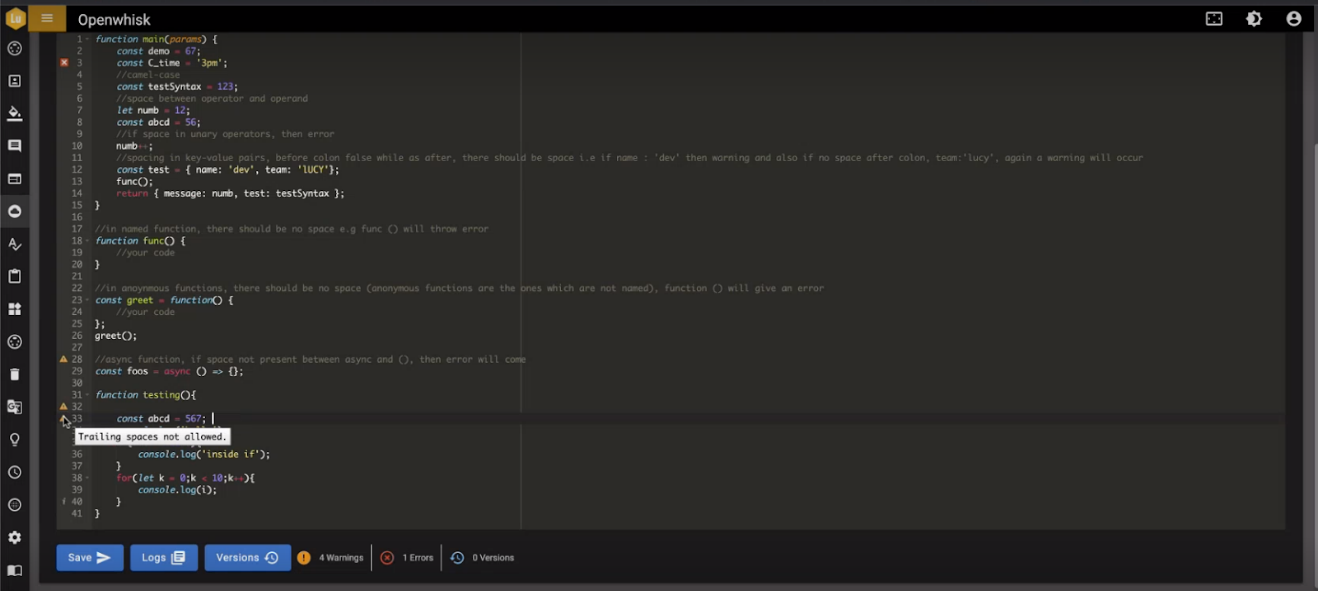Click the 0 Versions status text
1318x591 pixels.
pyautogui.click(x=493, y=558)
